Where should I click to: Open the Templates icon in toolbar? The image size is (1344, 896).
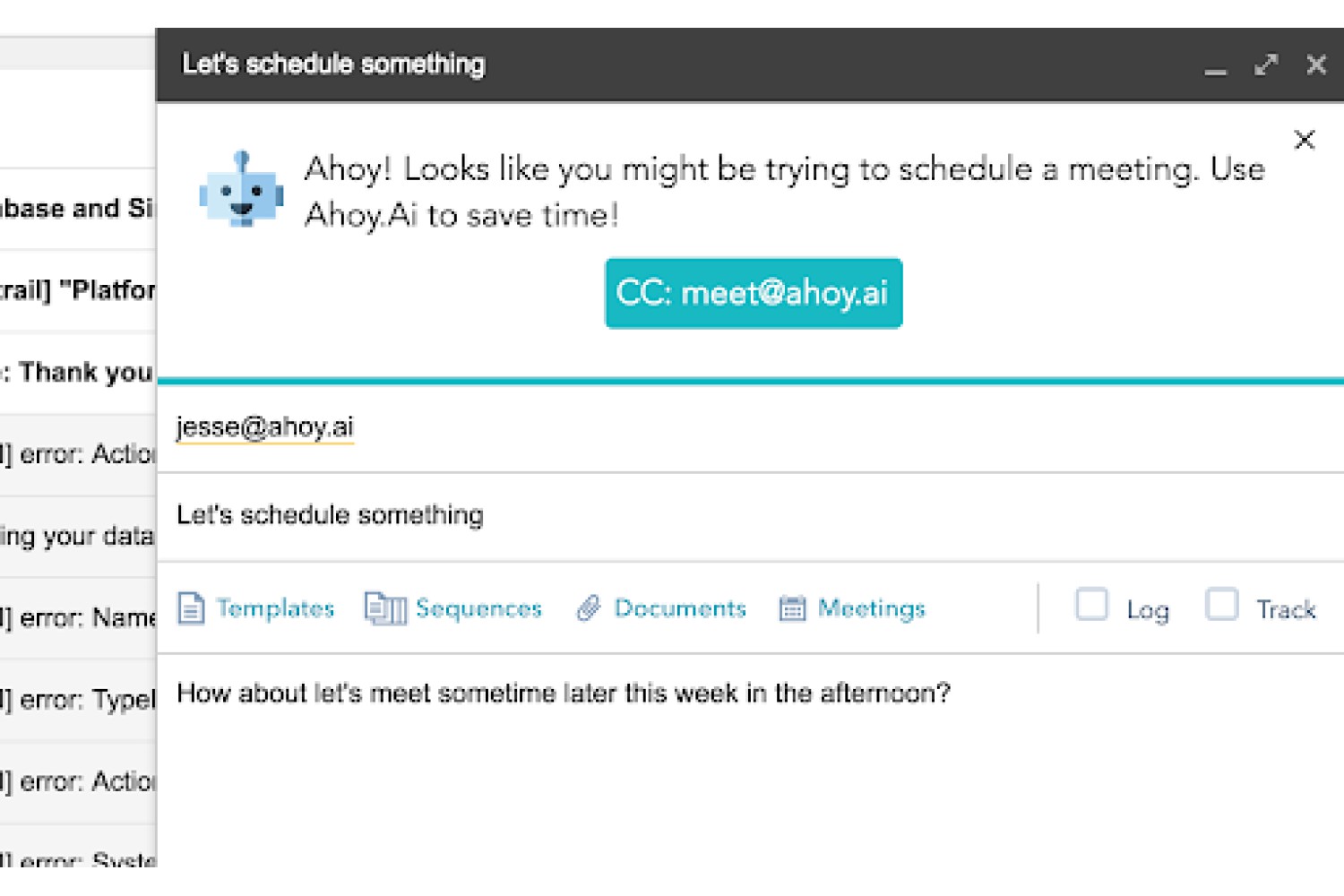pyautogui.click(x=191, y=608)
